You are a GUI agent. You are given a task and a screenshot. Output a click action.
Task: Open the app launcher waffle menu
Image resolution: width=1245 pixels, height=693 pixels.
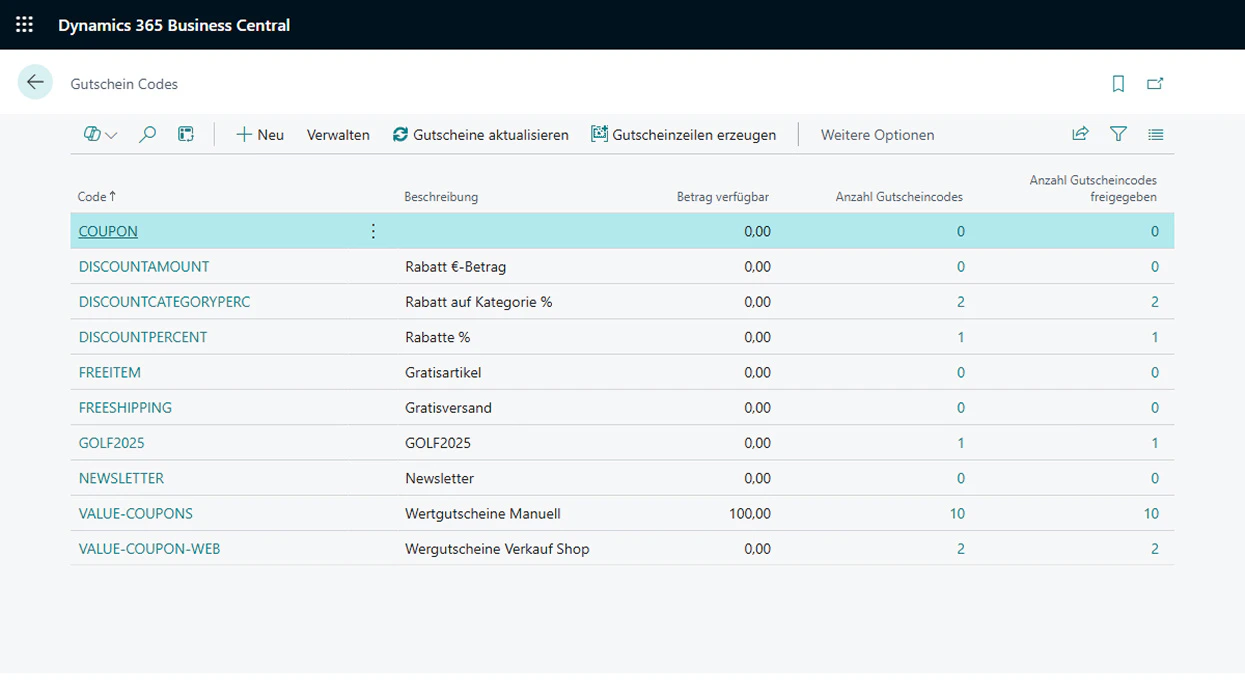point(24,25)
